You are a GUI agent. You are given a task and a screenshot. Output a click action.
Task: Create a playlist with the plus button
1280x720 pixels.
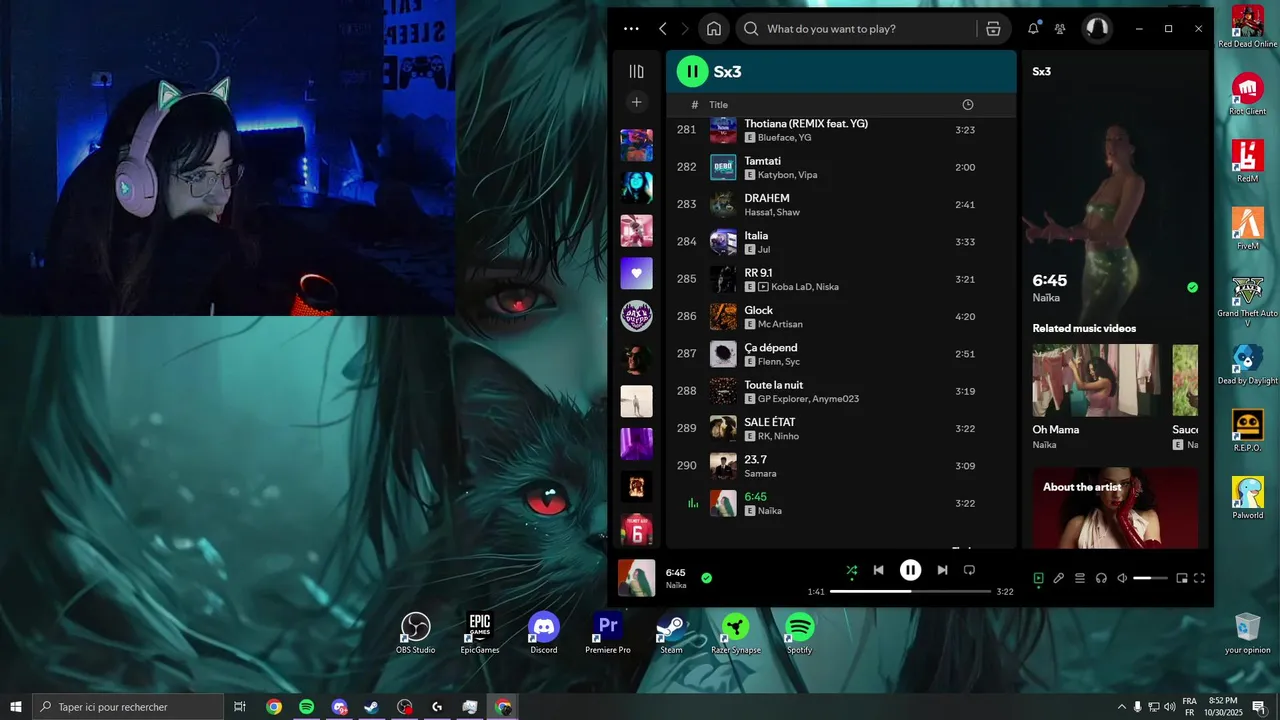tap(636, 102)
